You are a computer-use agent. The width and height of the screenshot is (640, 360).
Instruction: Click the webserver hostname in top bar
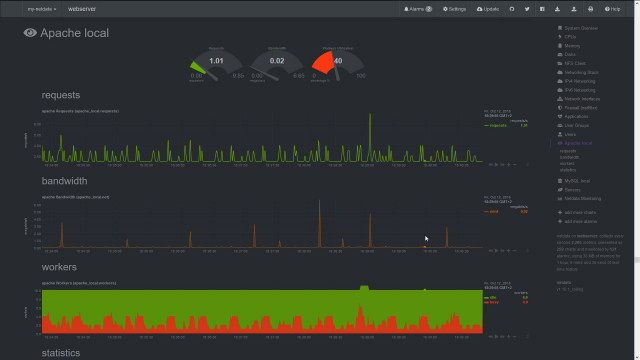tap(82, 9)
